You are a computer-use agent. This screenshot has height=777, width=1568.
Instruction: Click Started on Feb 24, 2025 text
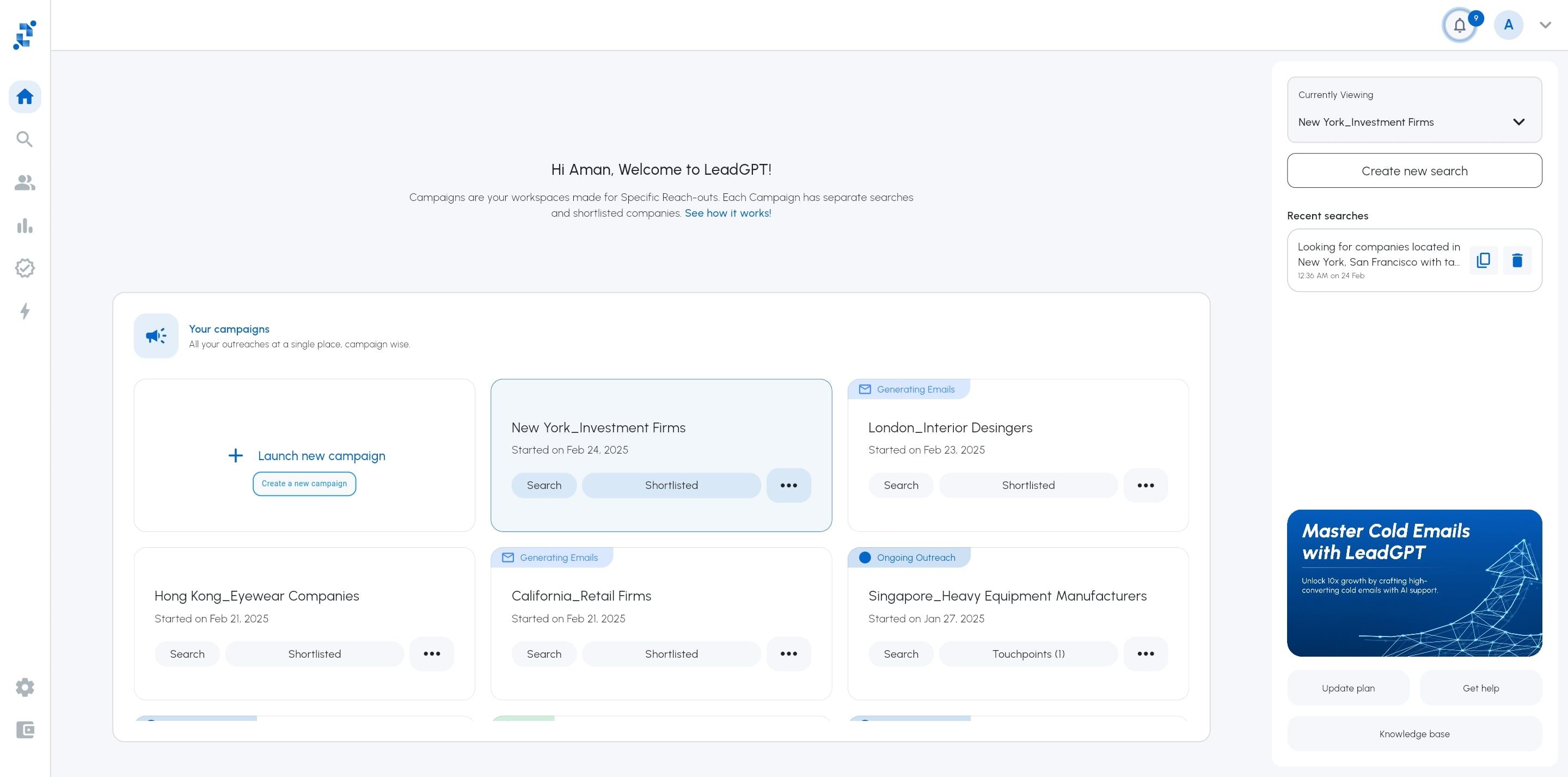(x=569, y=450)
